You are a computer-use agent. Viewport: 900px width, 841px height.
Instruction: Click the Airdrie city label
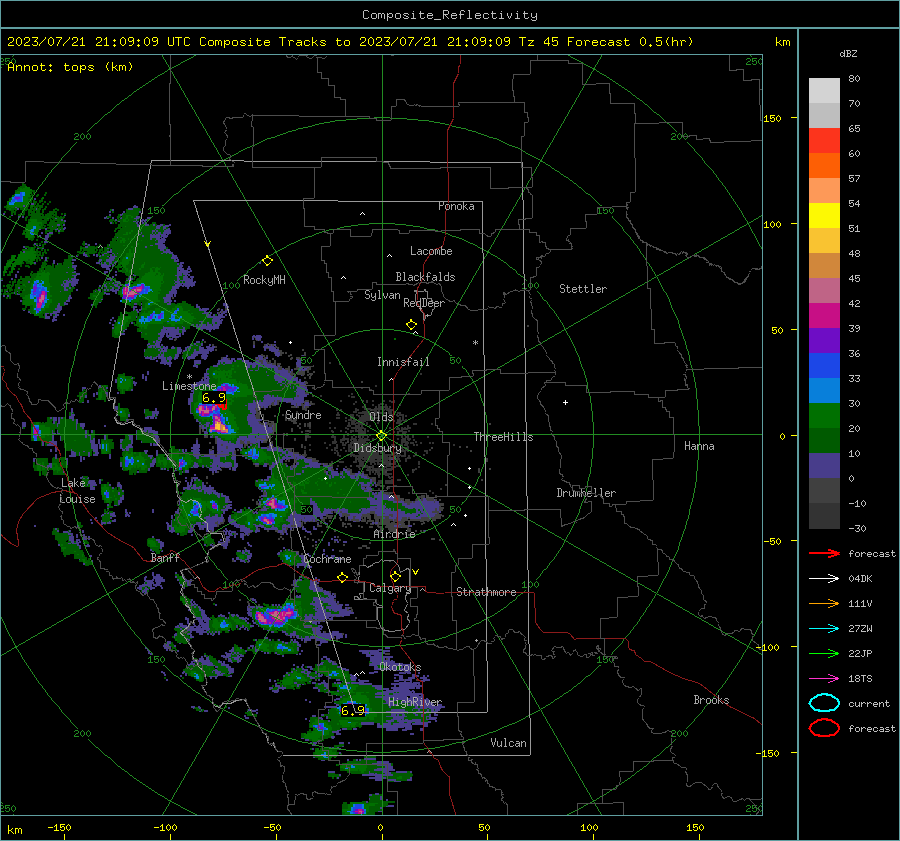tap(394, 534)
